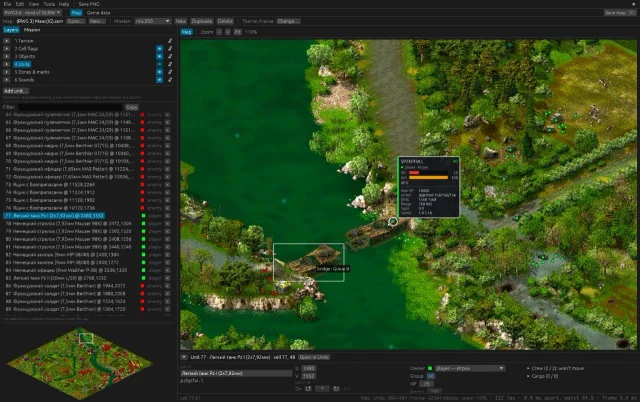Image resolution: width=640 pixels, height=402 pixels.
Task: Open the File menu
Action: [7, 4]
